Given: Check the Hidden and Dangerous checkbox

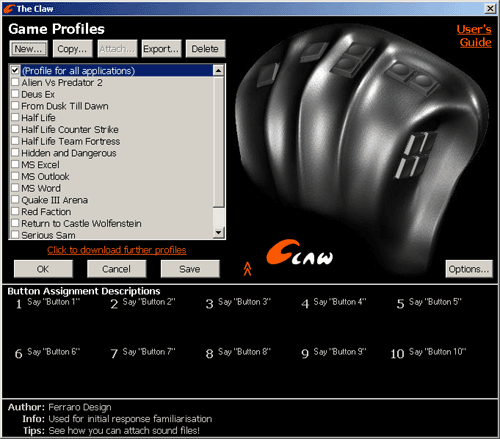Looking at the screenshot, I should (15, 153).
